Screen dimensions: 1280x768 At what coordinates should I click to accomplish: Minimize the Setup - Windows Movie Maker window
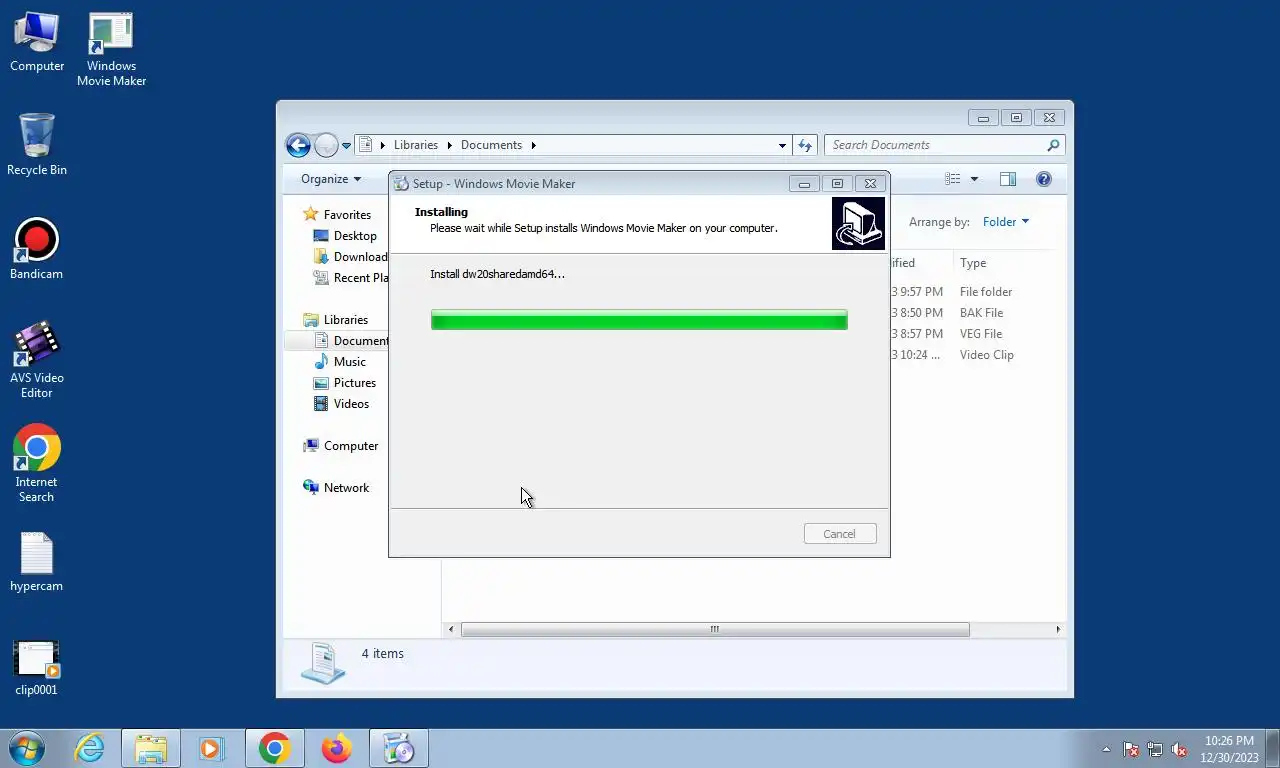click(x=804, y=184)
